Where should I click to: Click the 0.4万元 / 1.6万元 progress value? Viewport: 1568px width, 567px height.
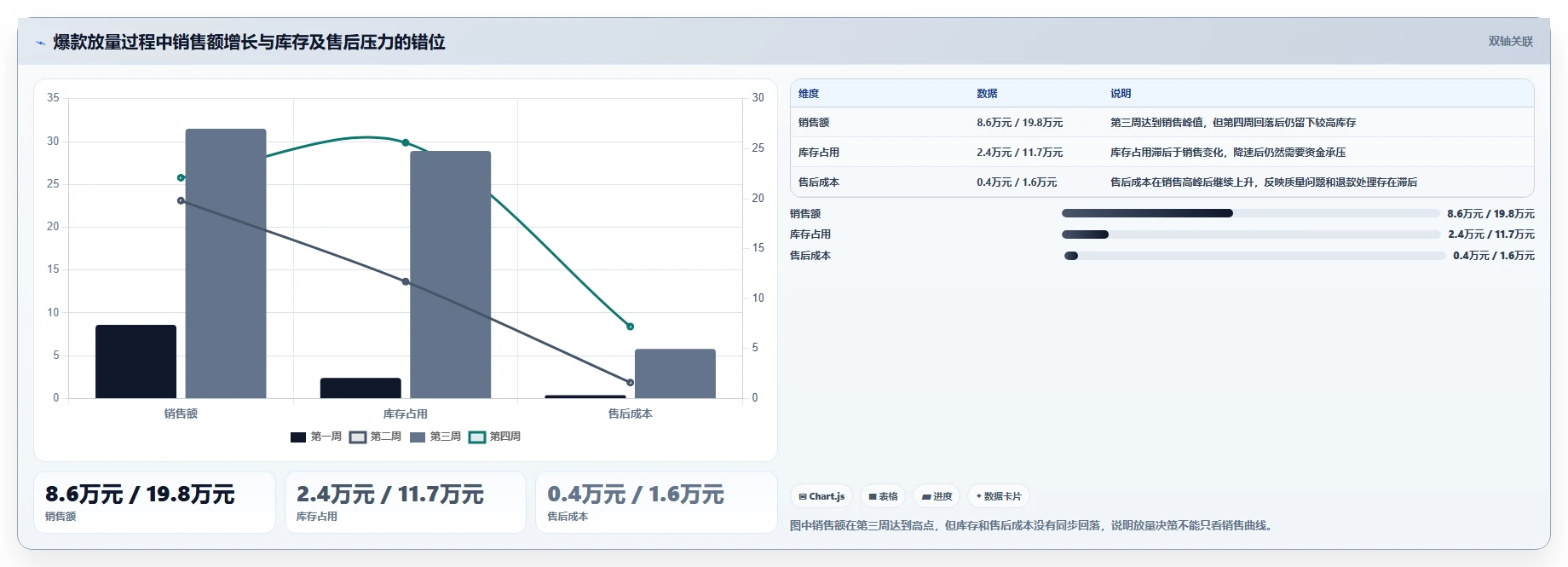[1494, 256]
